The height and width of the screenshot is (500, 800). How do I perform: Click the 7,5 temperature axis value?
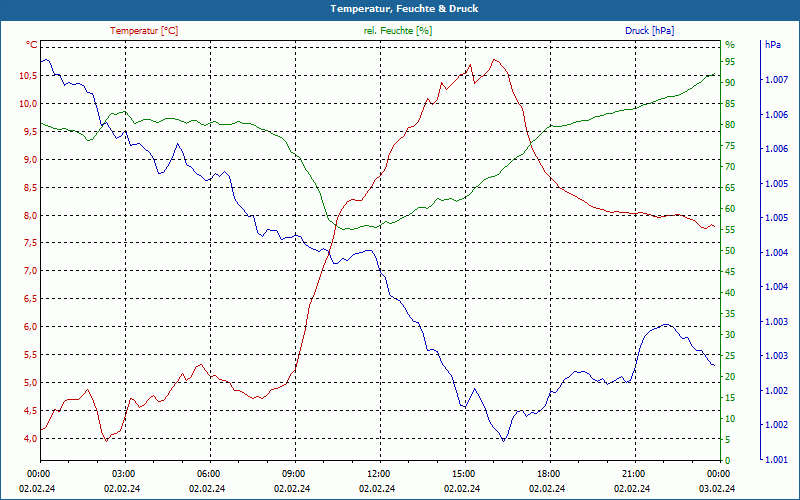click(31, 243)
